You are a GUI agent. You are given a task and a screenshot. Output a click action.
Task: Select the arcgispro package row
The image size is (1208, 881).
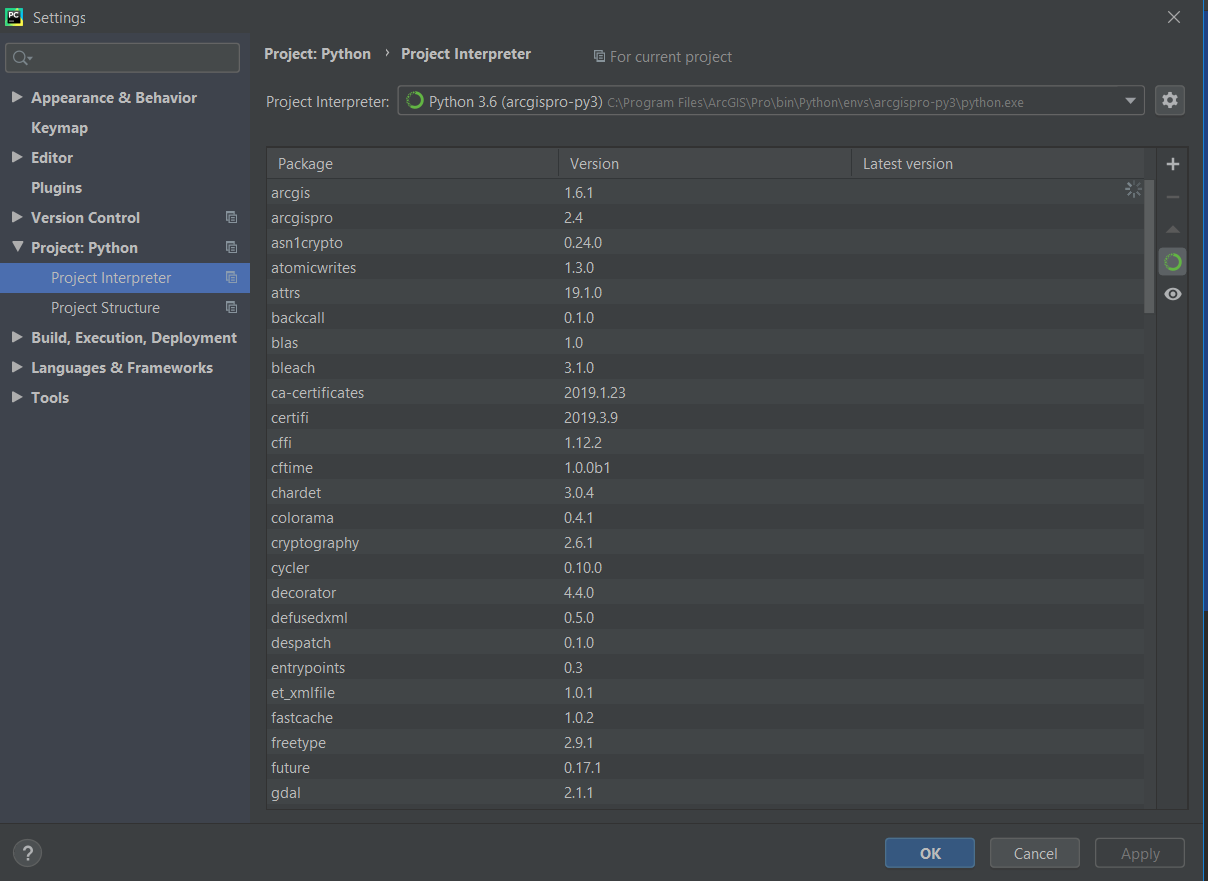705,217
